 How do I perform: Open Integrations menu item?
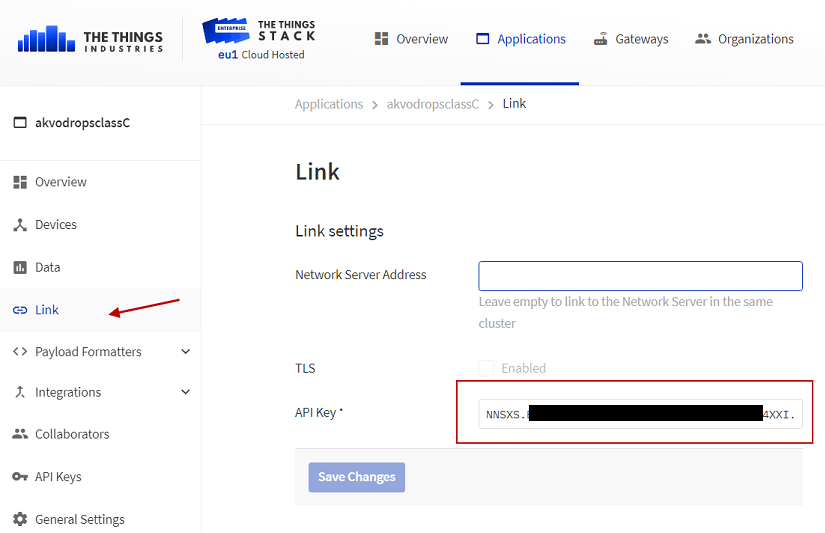[100, 392]
